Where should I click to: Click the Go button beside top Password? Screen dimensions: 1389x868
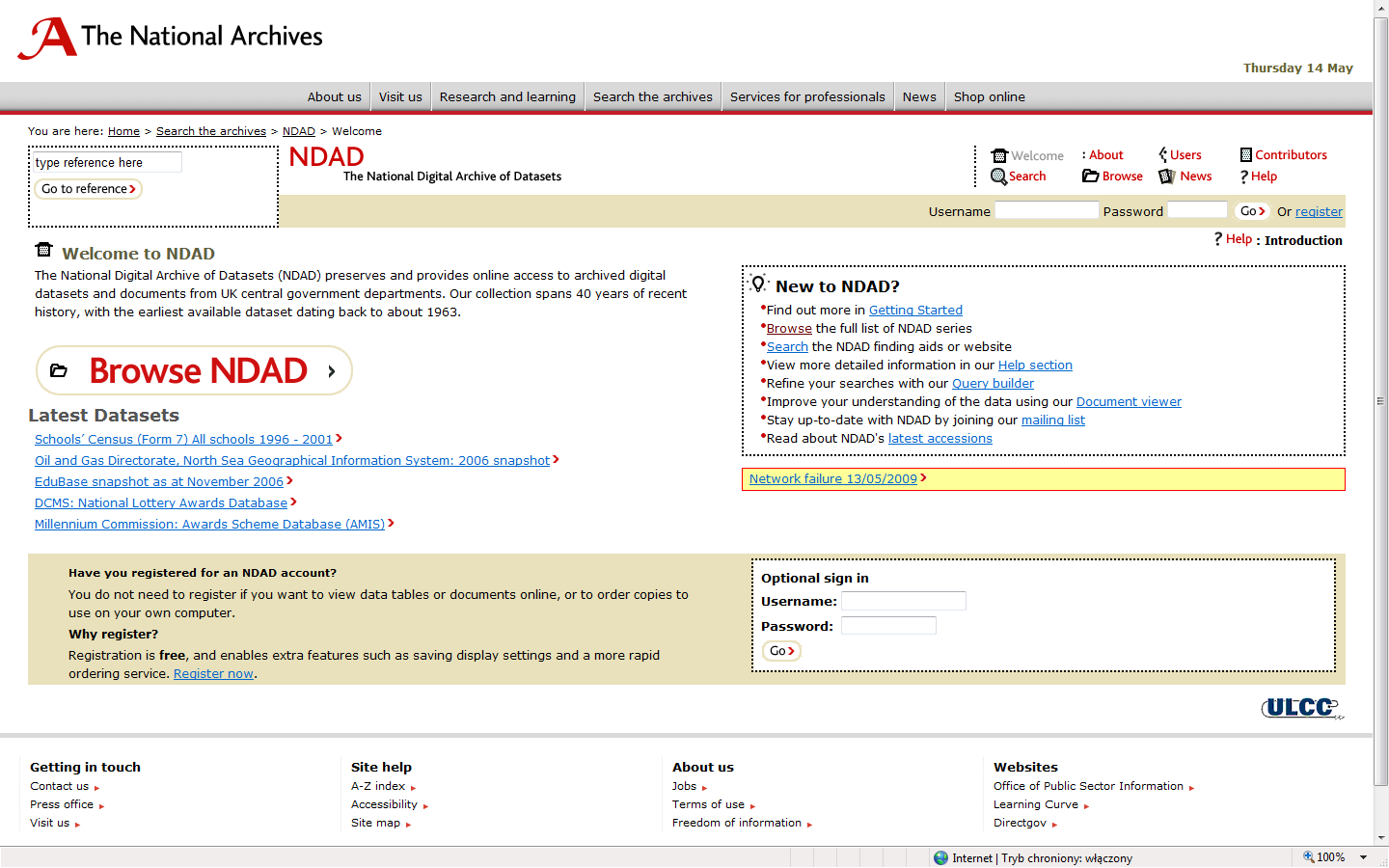click(1252, 211)
